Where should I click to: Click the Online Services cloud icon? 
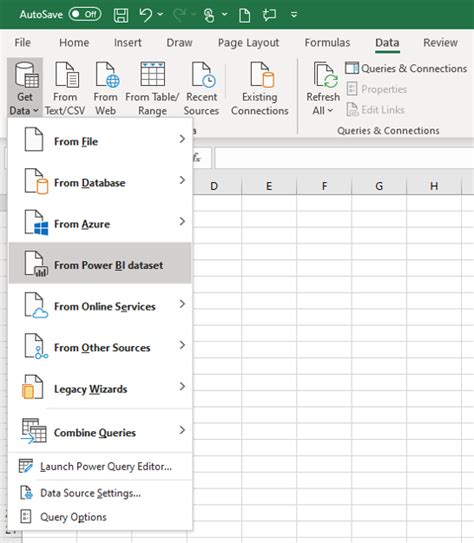pos(36,305)
